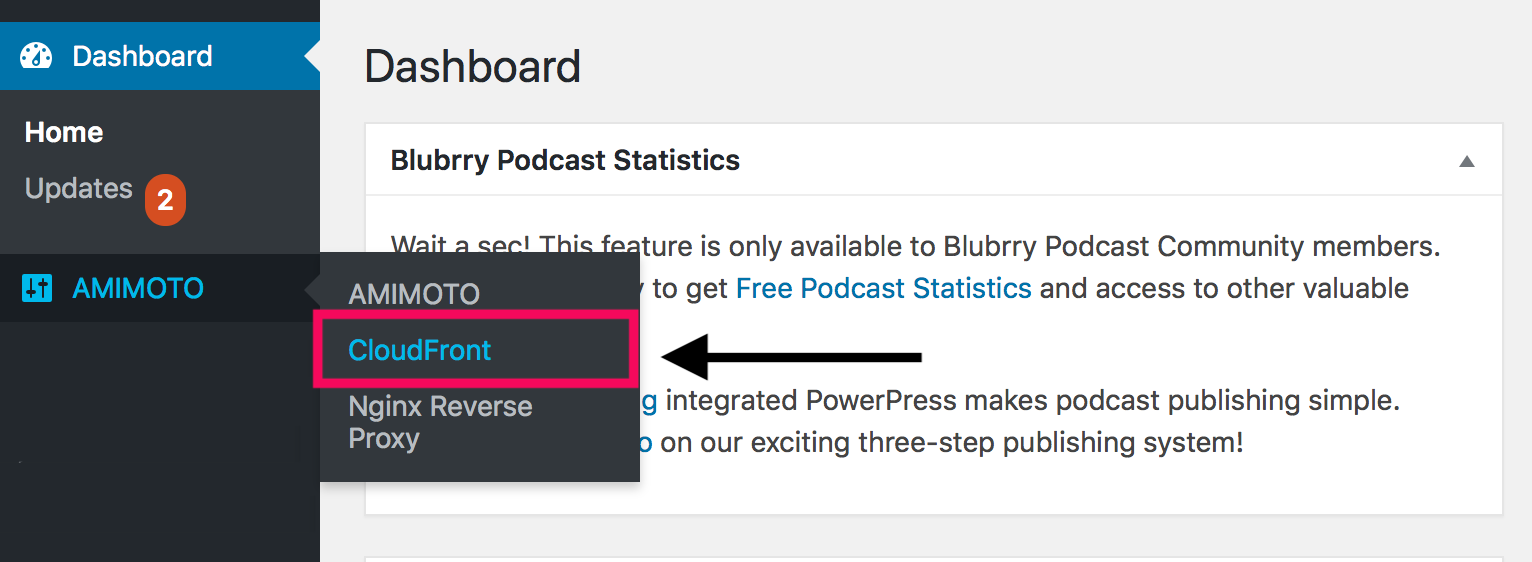This screenshot has width=1532, height=562.
Task: Select Nginx Reverse Proxy in flyout
Action: click(x=440, y=422)
